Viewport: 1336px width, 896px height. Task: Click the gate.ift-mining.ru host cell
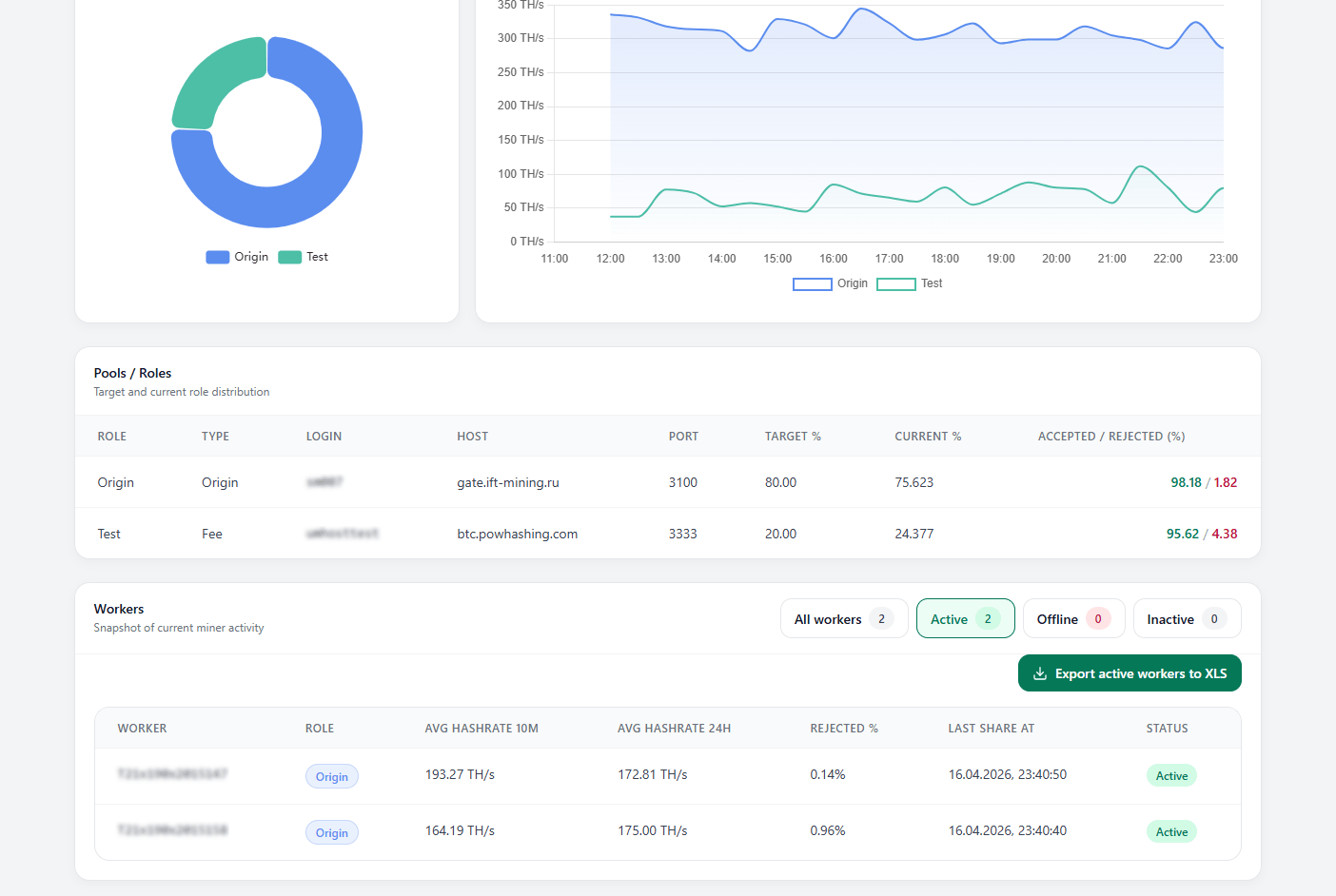(508, 482)
